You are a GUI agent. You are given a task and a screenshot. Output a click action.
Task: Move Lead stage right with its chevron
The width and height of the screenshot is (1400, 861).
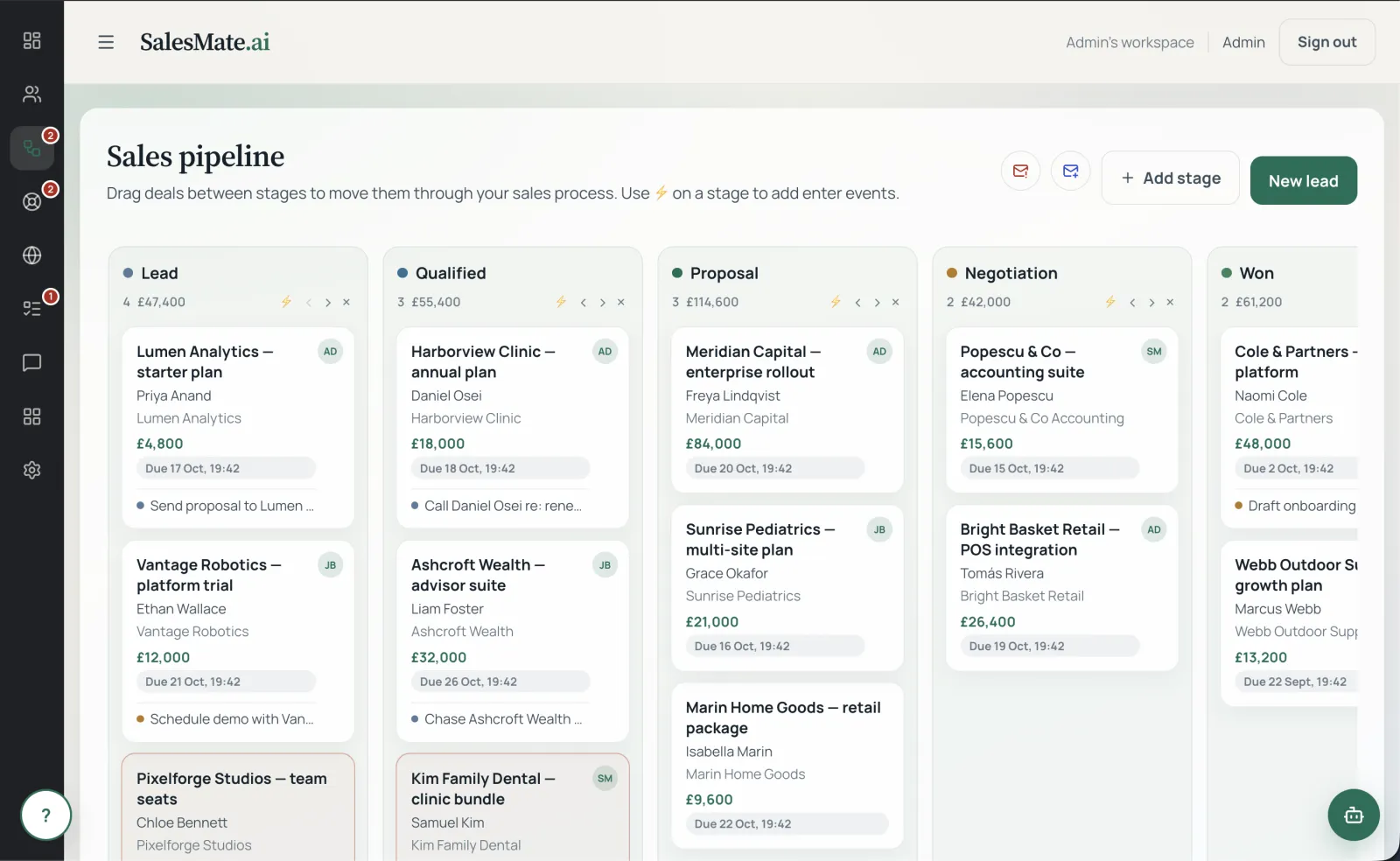tap(328, 303)
